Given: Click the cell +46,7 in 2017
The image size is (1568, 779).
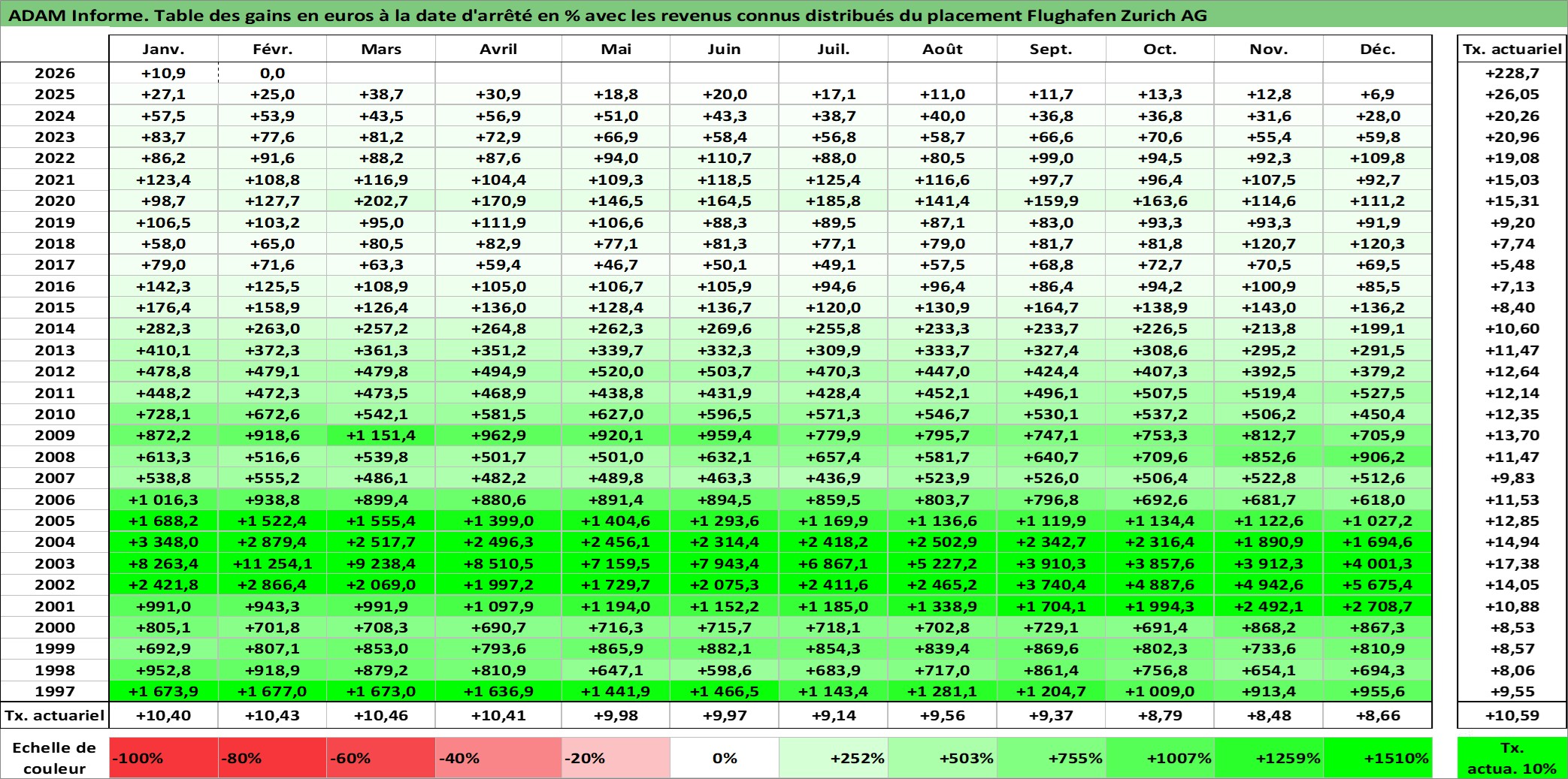Looking at the screenshot, I should click(x=616, y=264).
